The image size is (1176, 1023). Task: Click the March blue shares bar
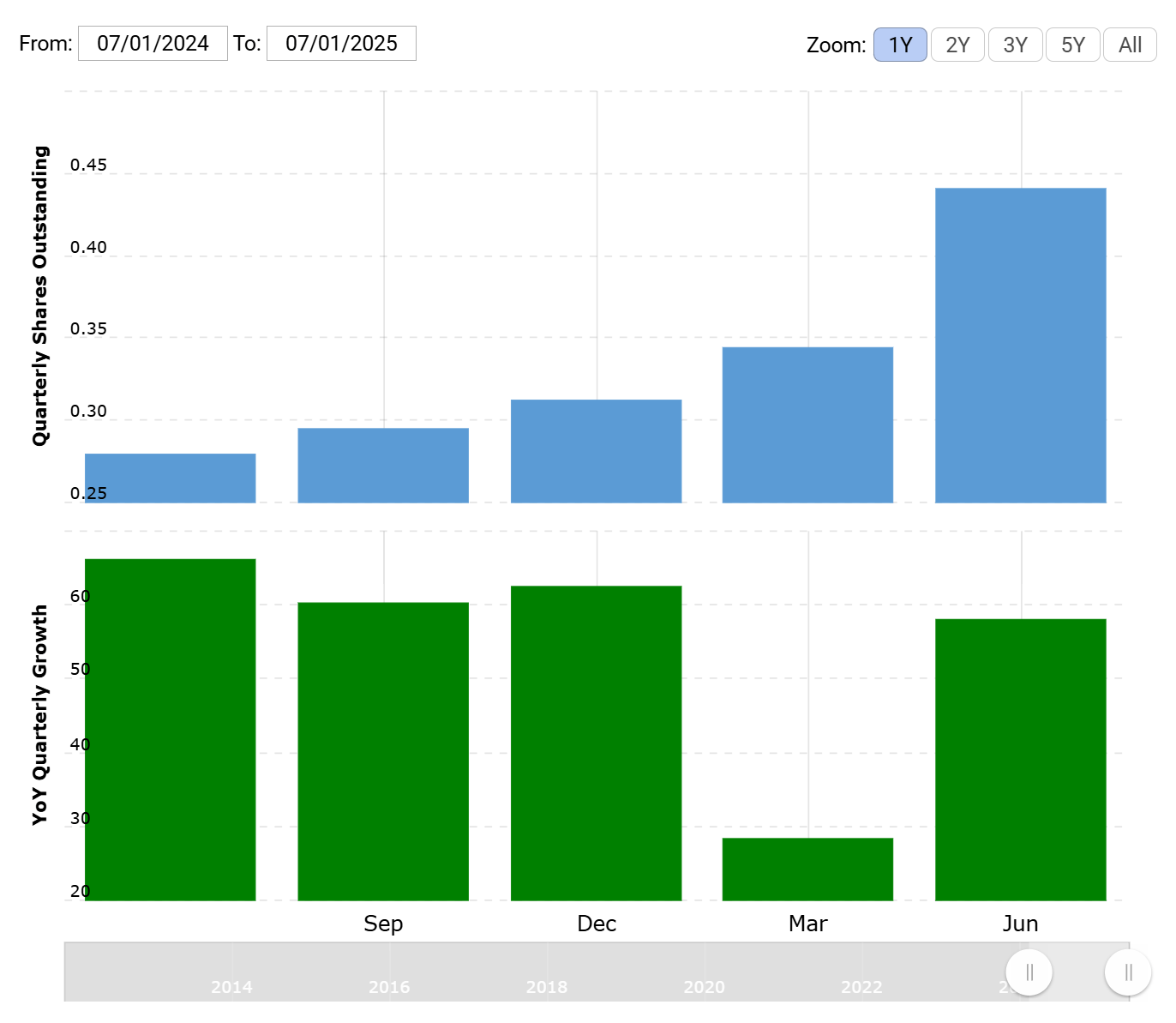coord(807,424)
